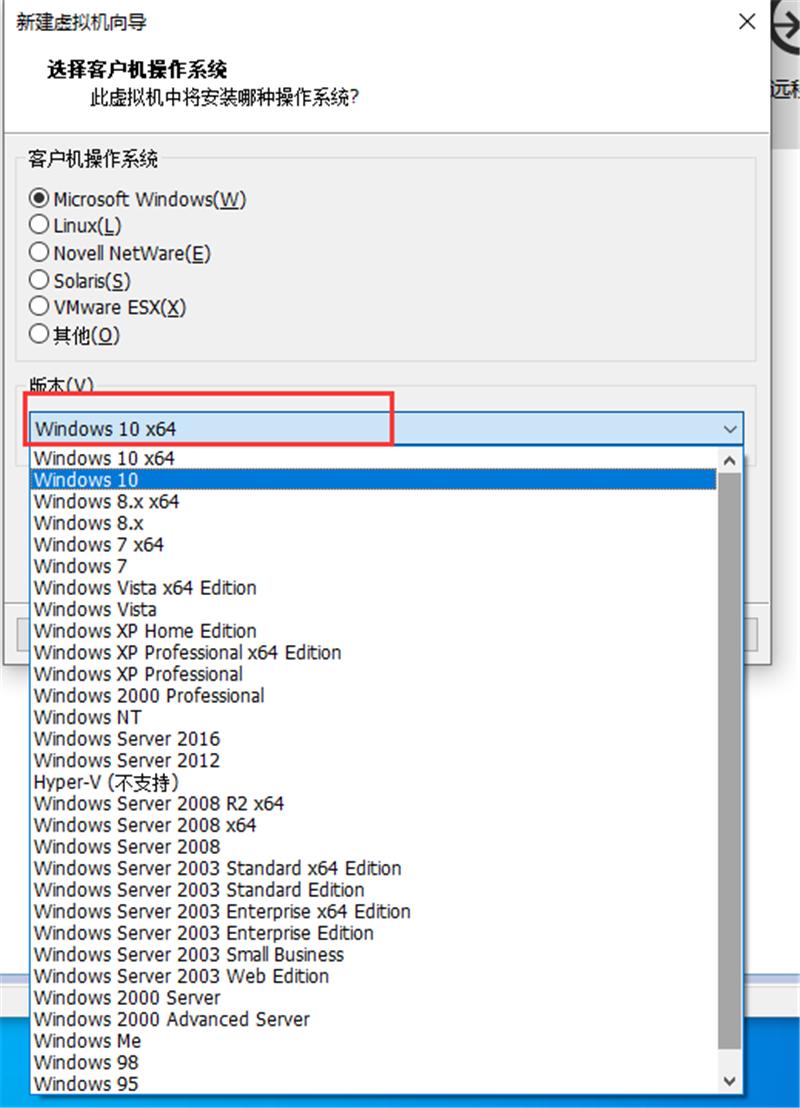Pick Windows XP Home Edition
This screenshot has height=1108, width=800.
[x=374, y=631]
